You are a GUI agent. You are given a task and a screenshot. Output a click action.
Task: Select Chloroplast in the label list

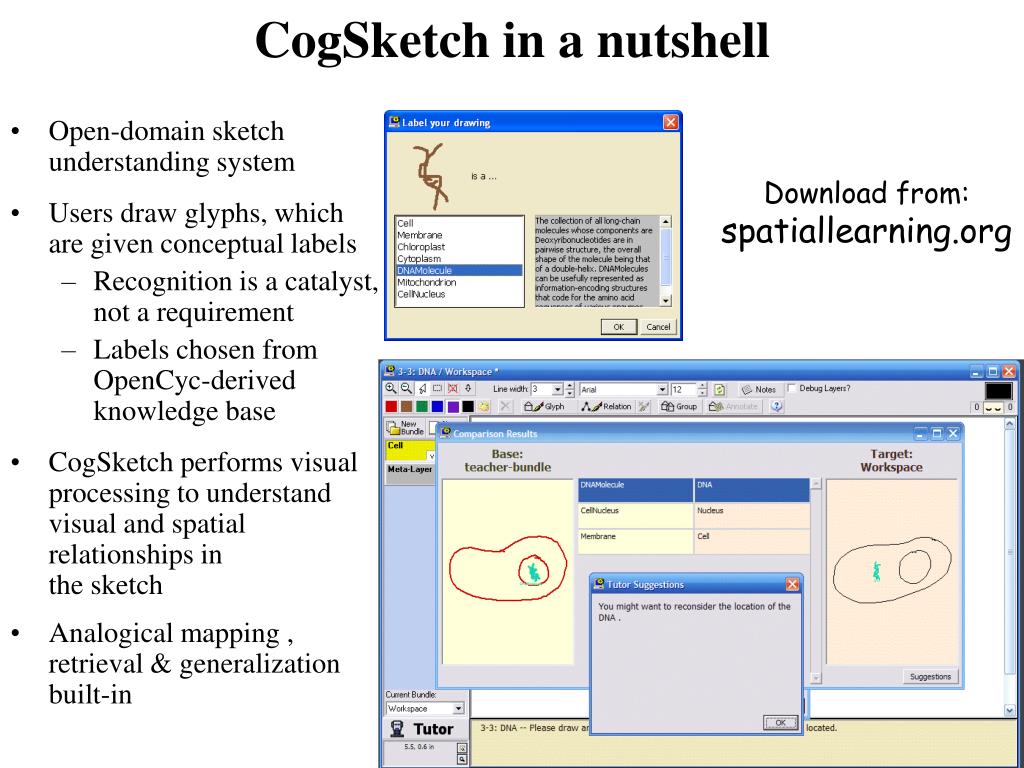coord(458,247)
